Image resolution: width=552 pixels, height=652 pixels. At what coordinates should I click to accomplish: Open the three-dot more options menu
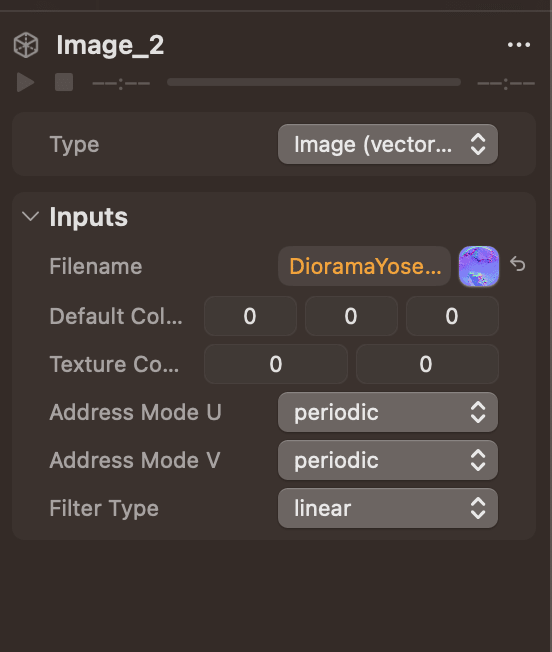click(519, 44)
